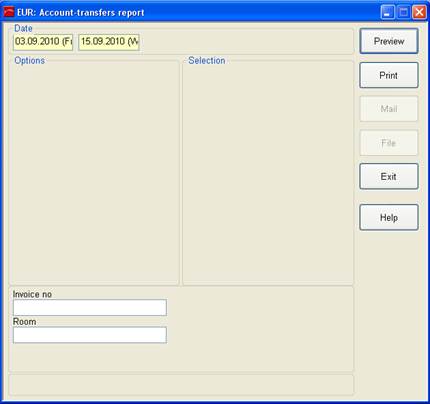Minimize the Account-transfers report window

click(387, 13)
